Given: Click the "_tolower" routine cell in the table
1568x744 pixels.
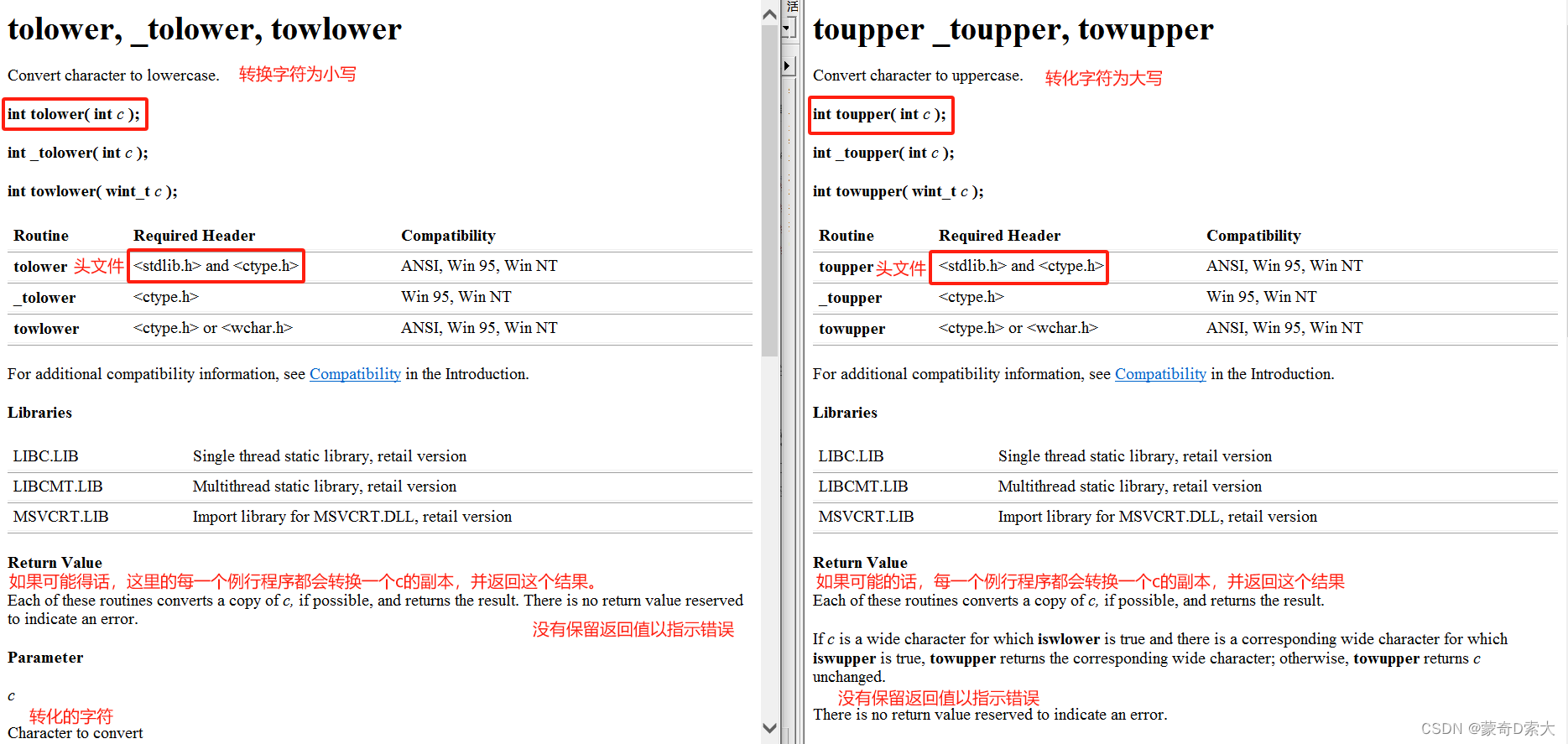Looking at the screenshot, I should (x=44, y=298).
